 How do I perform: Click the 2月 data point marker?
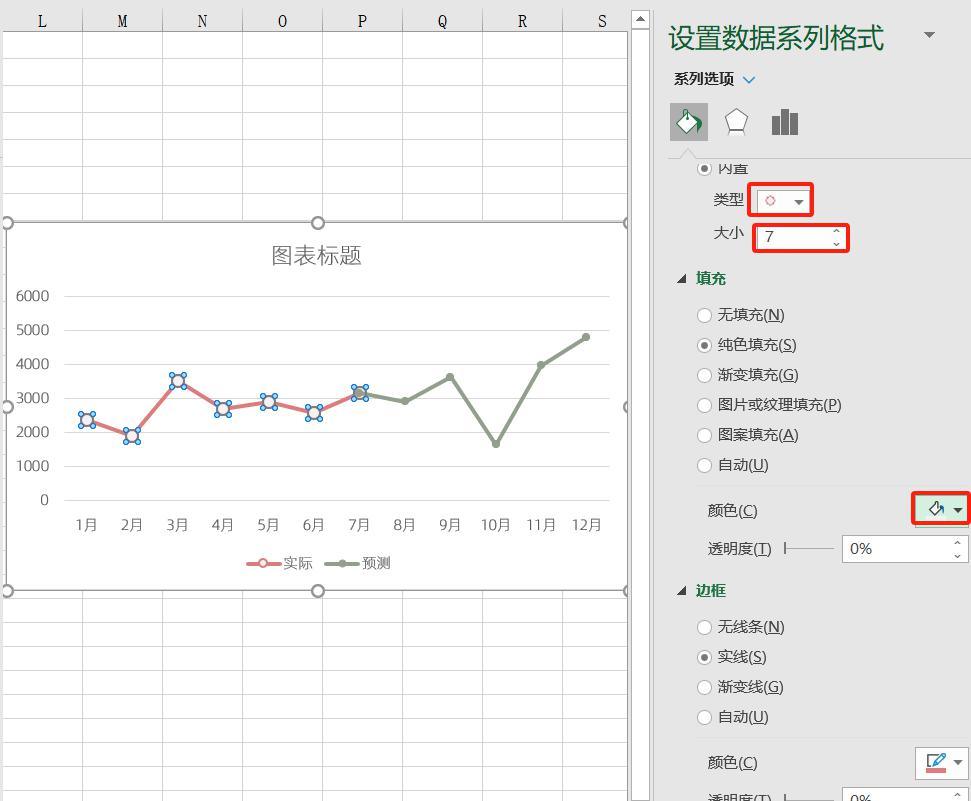click(131, 436)
